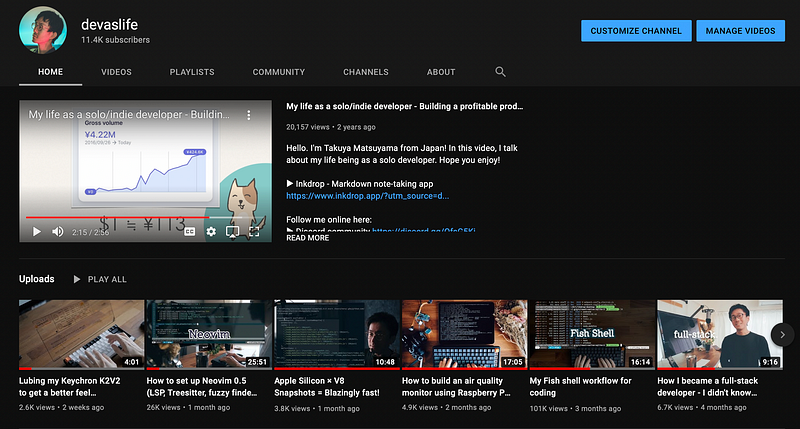
Task: Open the ABOUT tab
Action: pyautogui.click(x=441, y=72)
